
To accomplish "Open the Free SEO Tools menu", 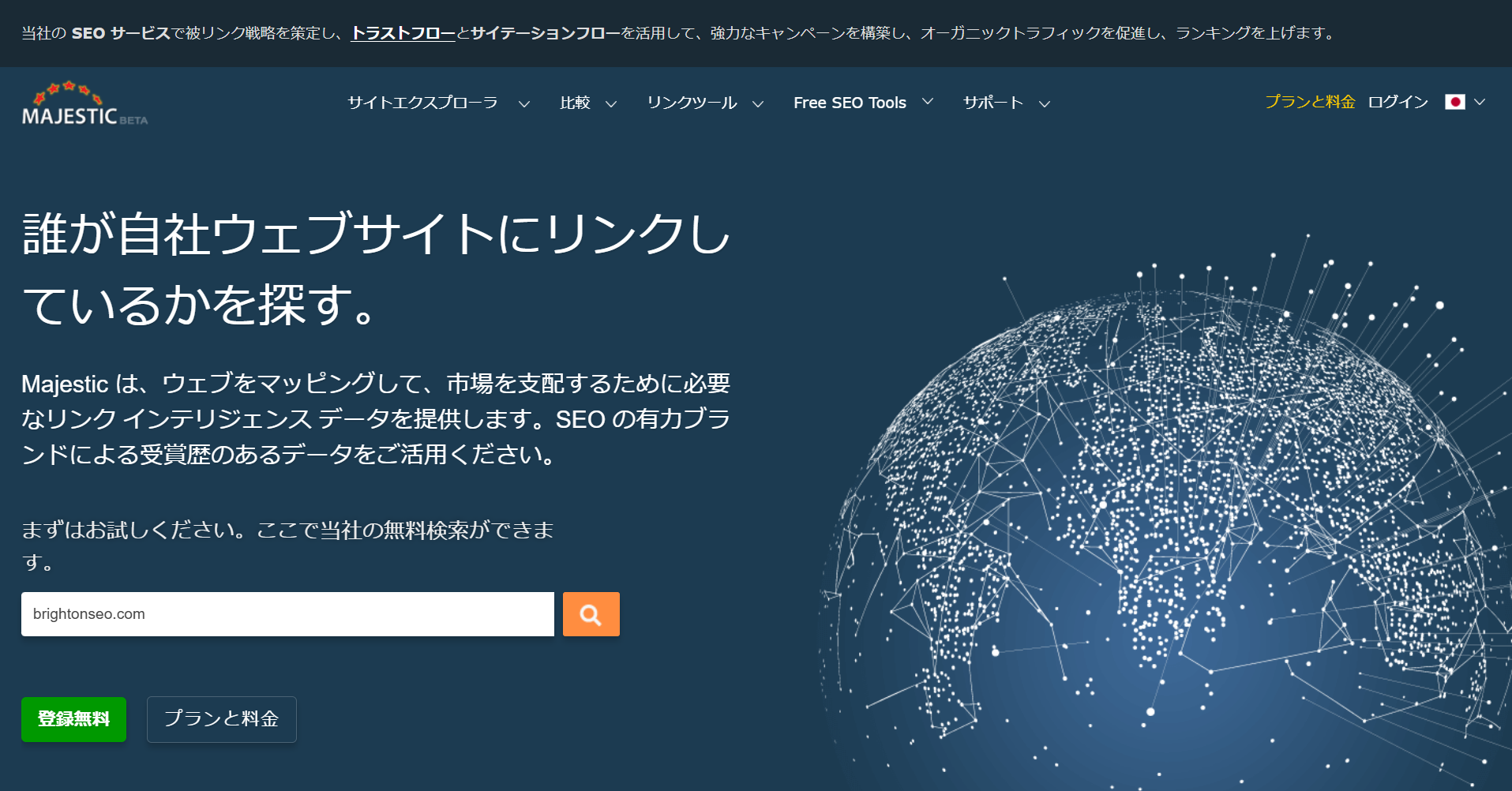I will (x=850, y=103).
